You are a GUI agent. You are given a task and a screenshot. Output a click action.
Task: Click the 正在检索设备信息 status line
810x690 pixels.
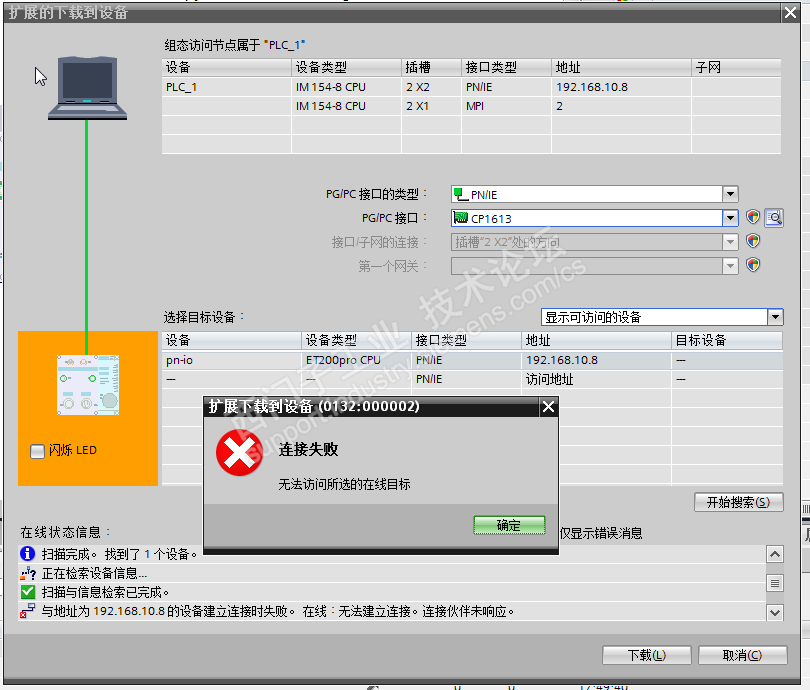94,573
